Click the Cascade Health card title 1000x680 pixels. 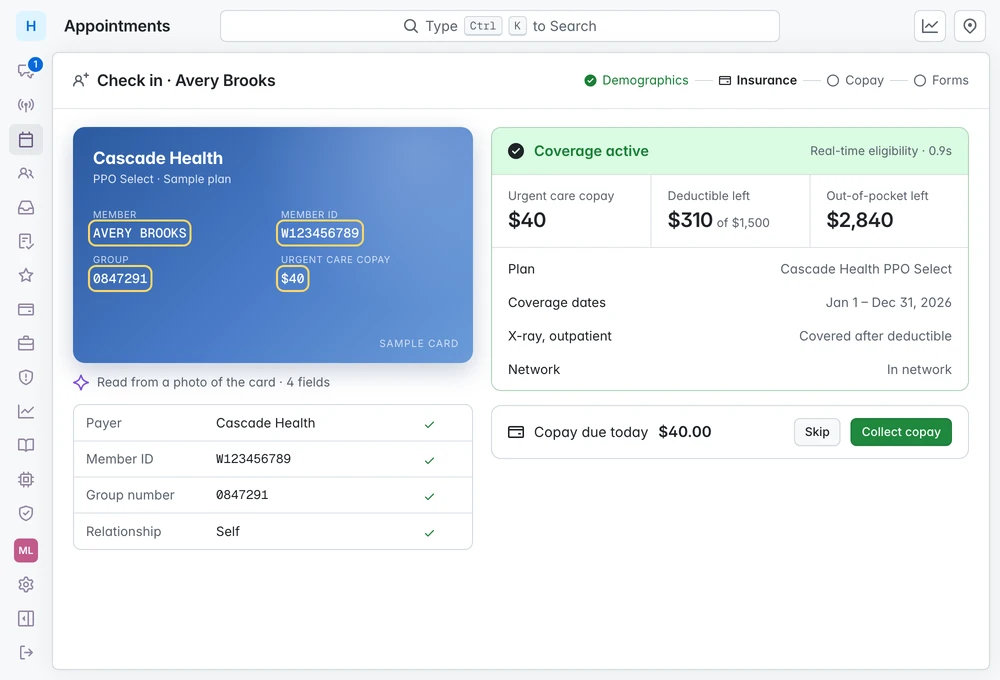coord(158,158)
